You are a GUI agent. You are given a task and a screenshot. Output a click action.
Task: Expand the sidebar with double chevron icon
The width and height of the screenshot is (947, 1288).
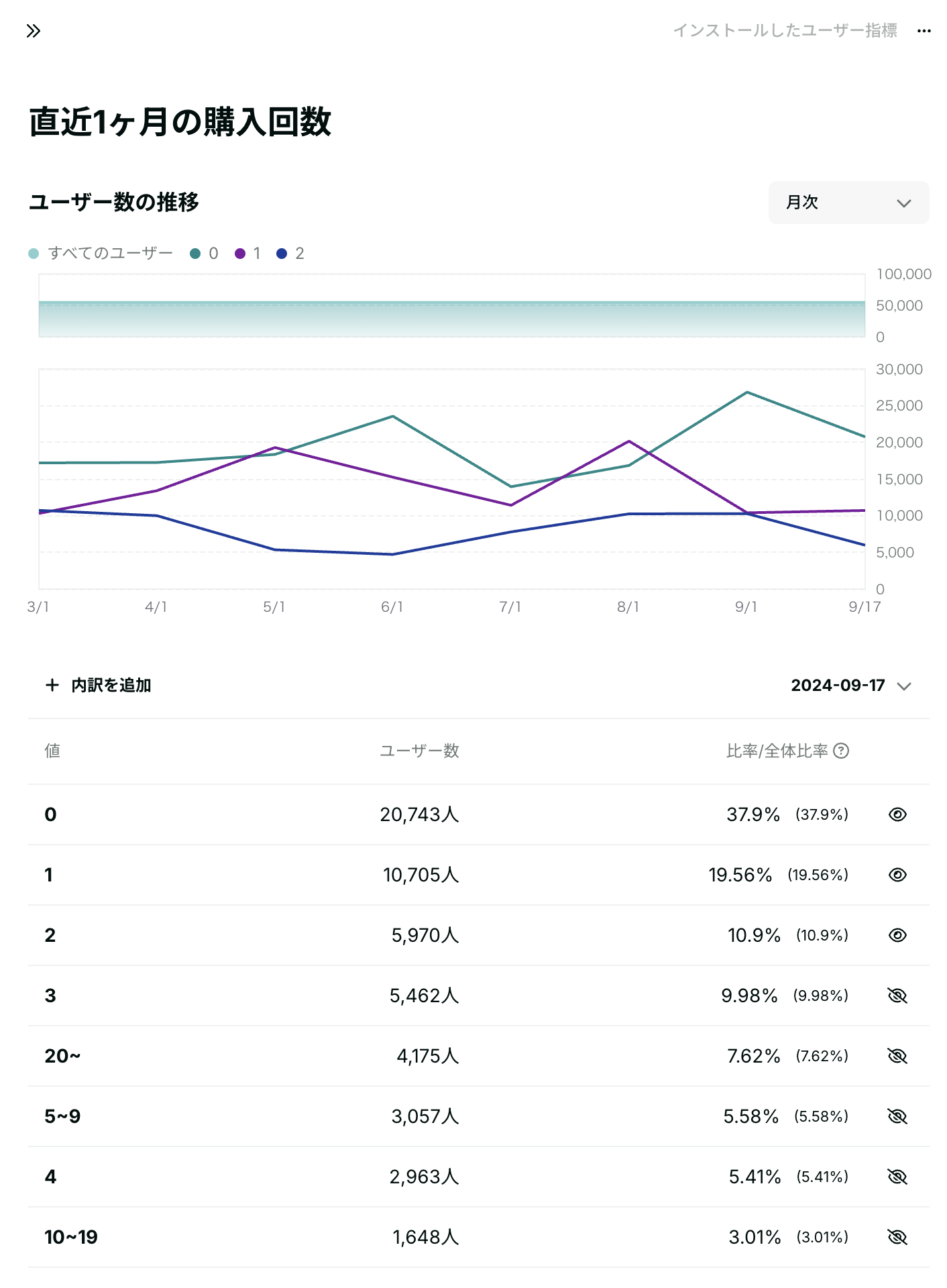click(34, 31)
